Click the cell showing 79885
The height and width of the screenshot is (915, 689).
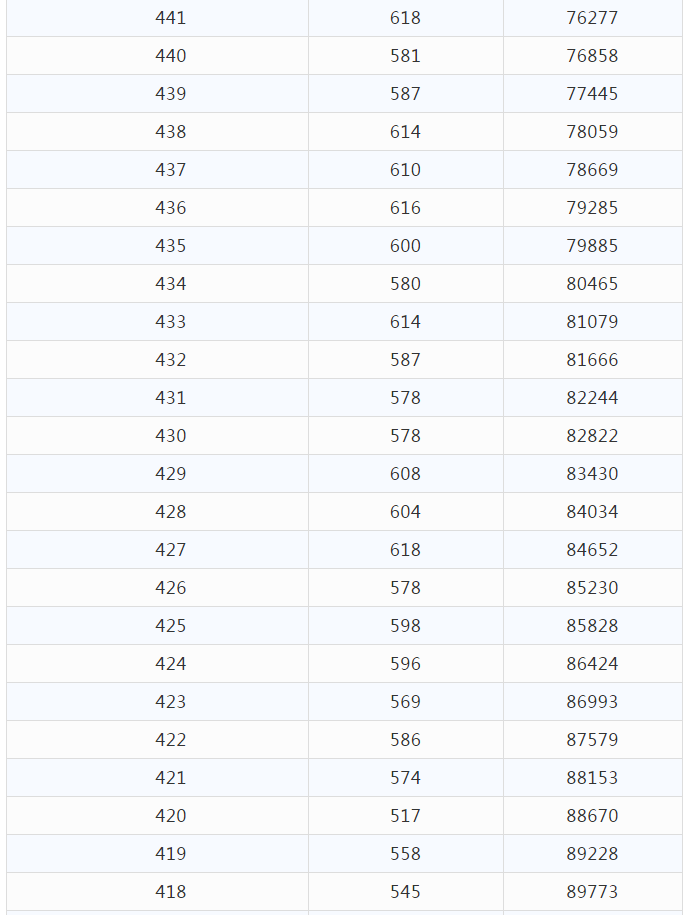[x=592, y=246]
